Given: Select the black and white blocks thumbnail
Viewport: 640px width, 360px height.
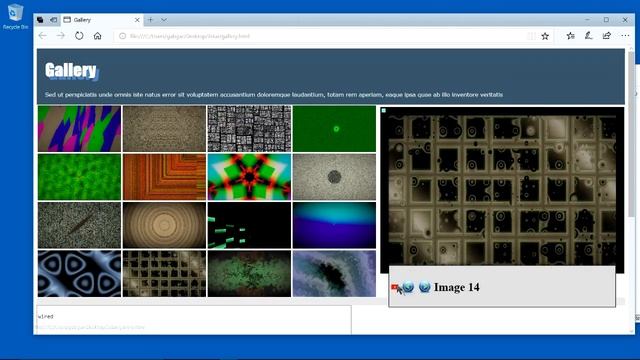Looking at the screenshot, I should [249, 129].
